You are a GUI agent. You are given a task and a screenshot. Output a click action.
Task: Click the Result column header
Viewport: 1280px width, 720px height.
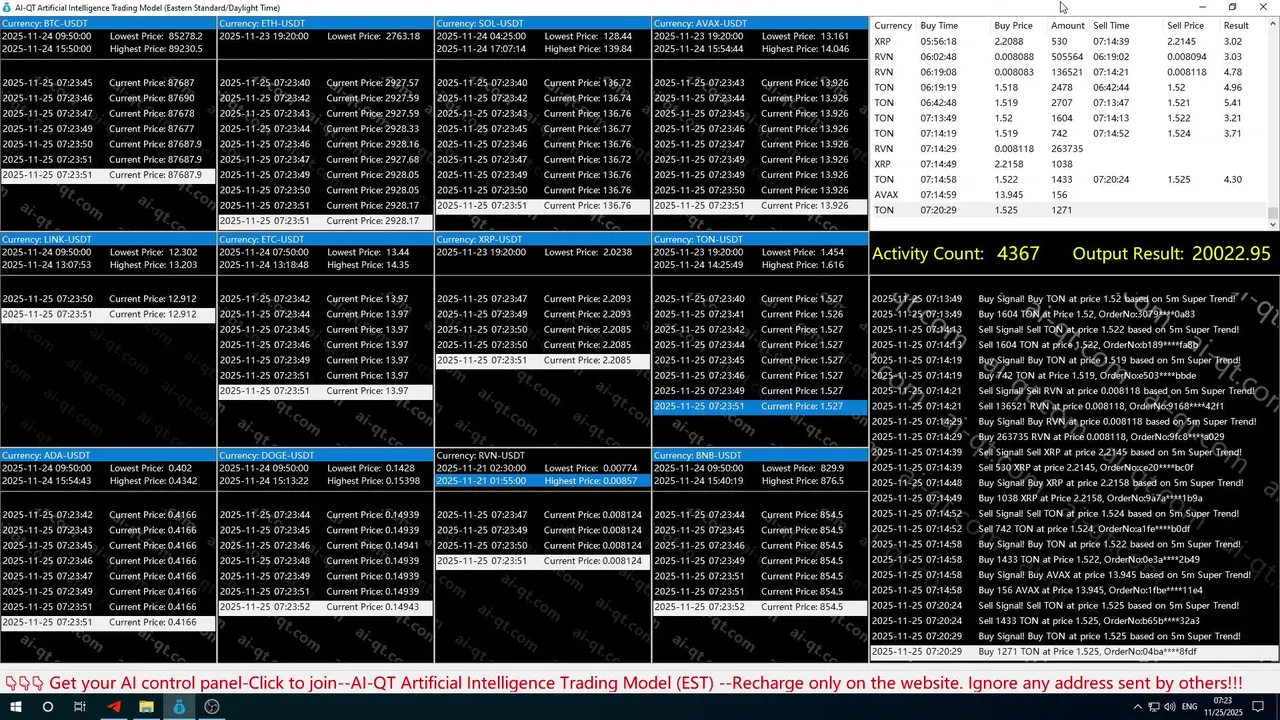click(x=1236, y=25)
